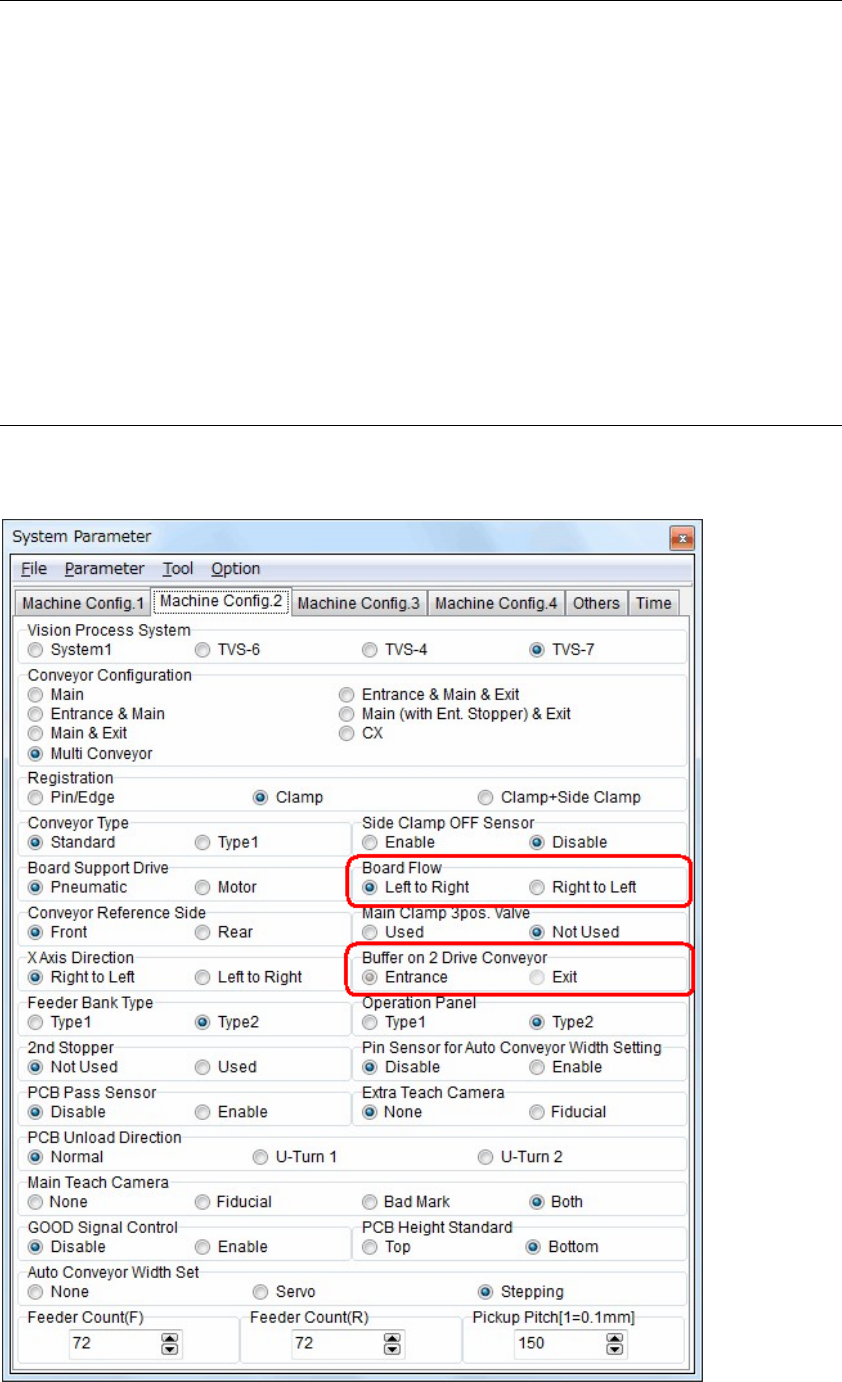Open the Others tab
This screenshot has height=1382, width=842.
pyautogui.click(x=597, y=603)
